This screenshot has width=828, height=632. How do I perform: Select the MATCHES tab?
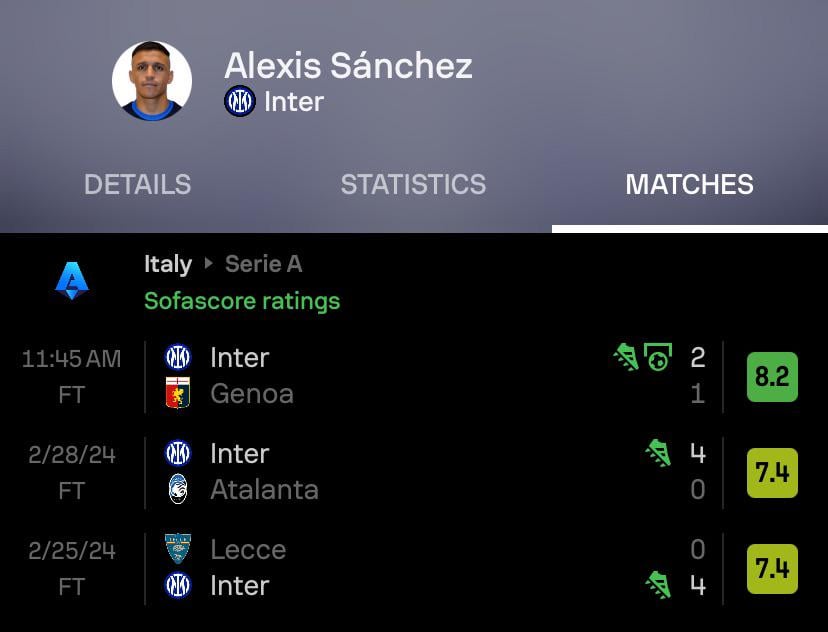click(x=689, y=185)
